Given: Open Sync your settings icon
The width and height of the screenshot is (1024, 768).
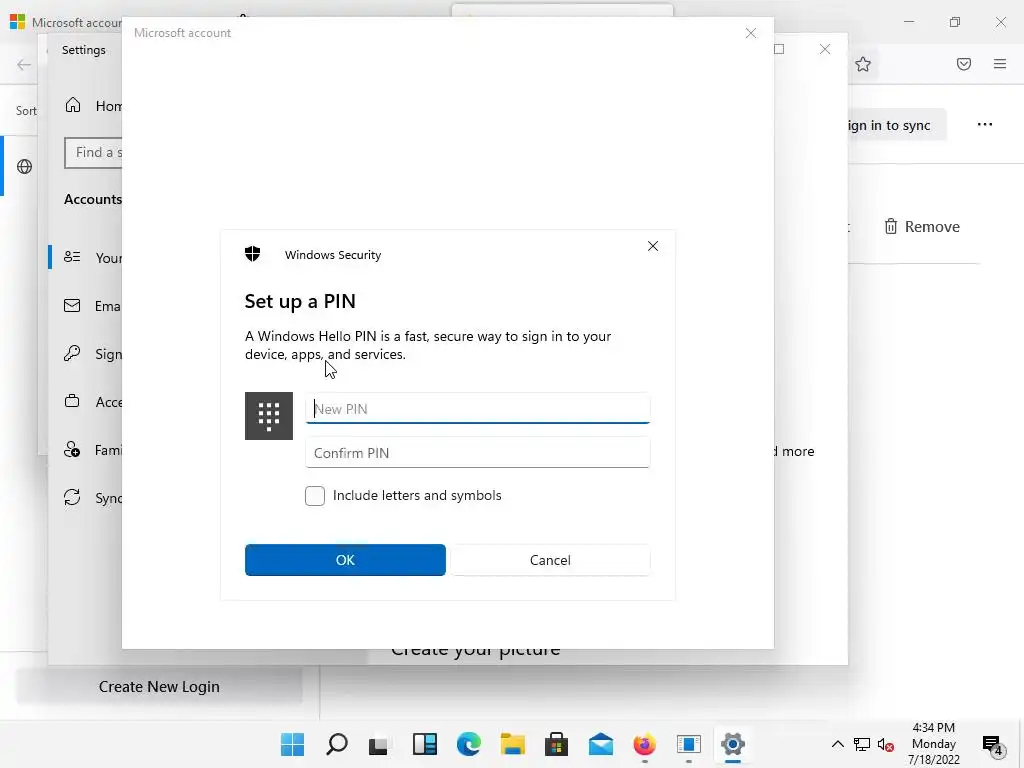Looking at the screenshot, I should (x=72, y=498).
